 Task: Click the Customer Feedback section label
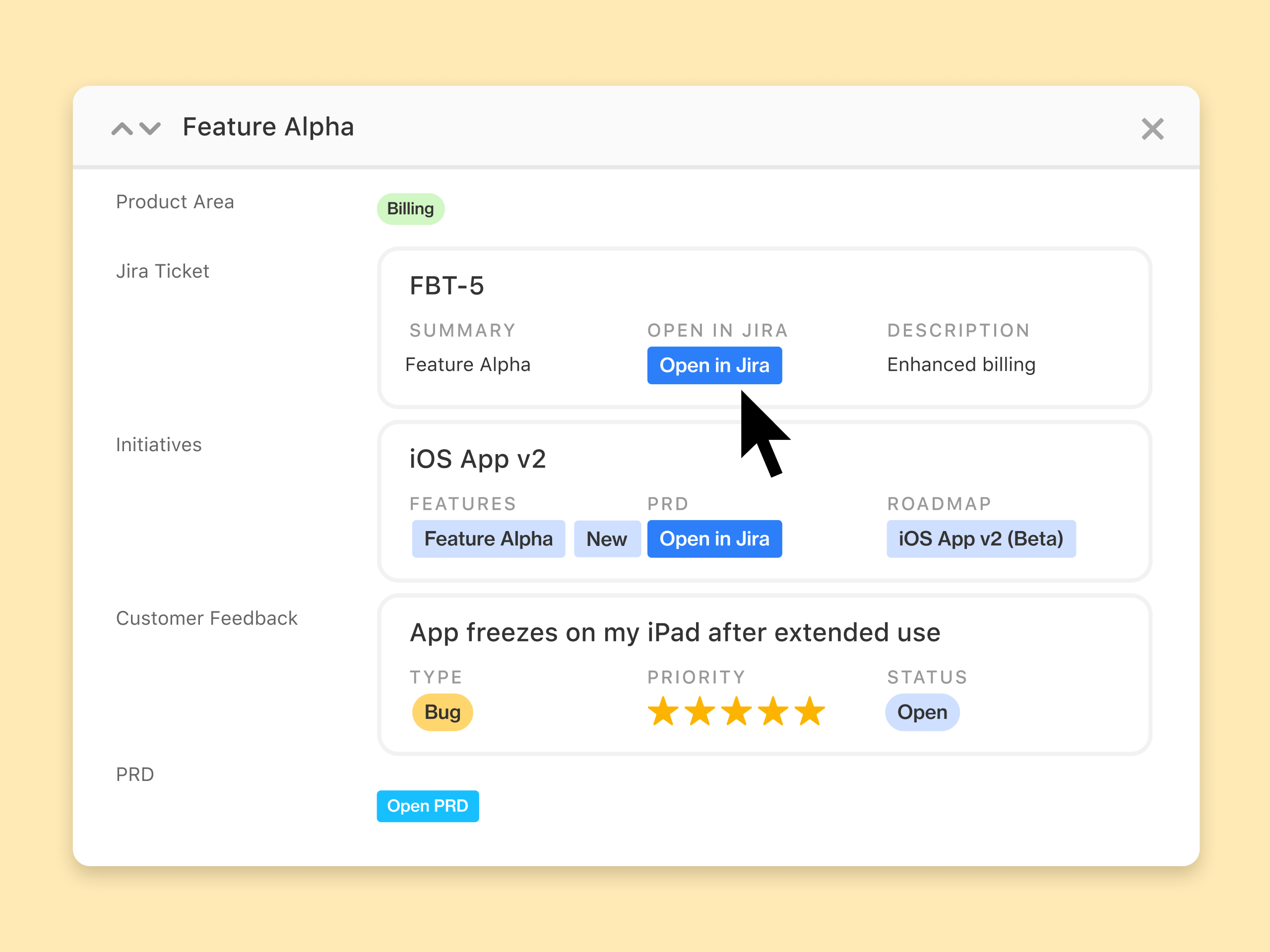pyautogui.click(x=207, y=618)
